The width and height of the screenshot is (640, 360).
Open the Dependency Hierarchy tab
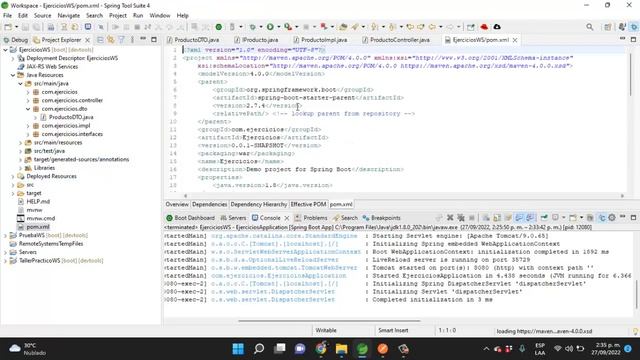click(258, 204)
